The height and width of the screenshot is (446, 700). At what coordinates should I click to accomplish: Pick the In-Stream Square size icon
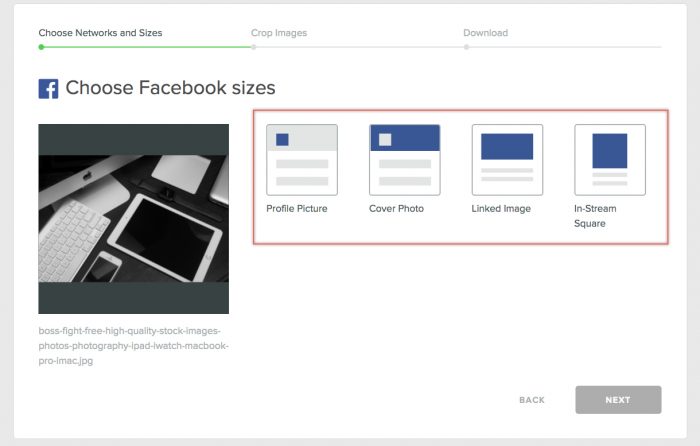pos(610,159)
